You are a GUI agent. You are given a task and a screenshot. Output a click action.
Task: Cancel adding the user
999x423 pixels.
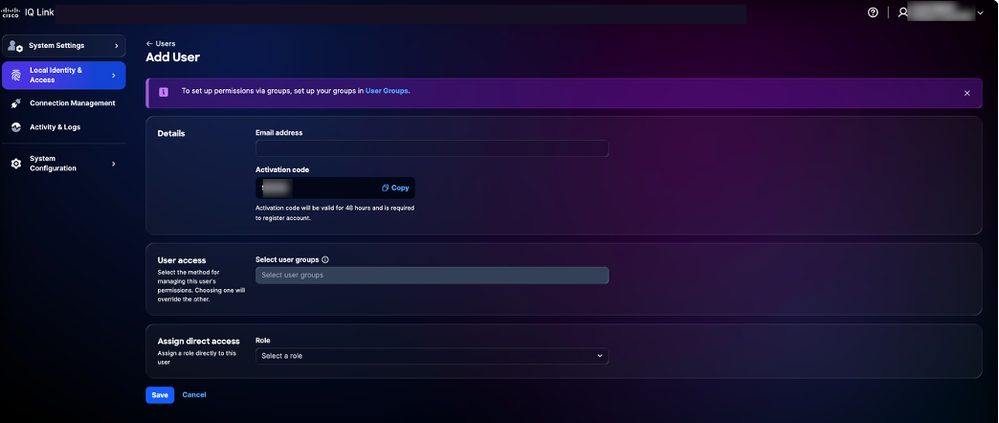194,395
